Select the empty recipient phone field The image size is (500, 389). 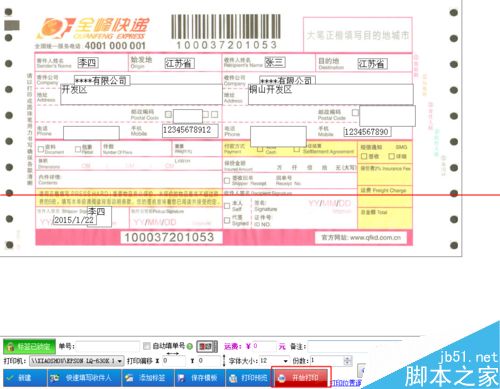(278, 137)
